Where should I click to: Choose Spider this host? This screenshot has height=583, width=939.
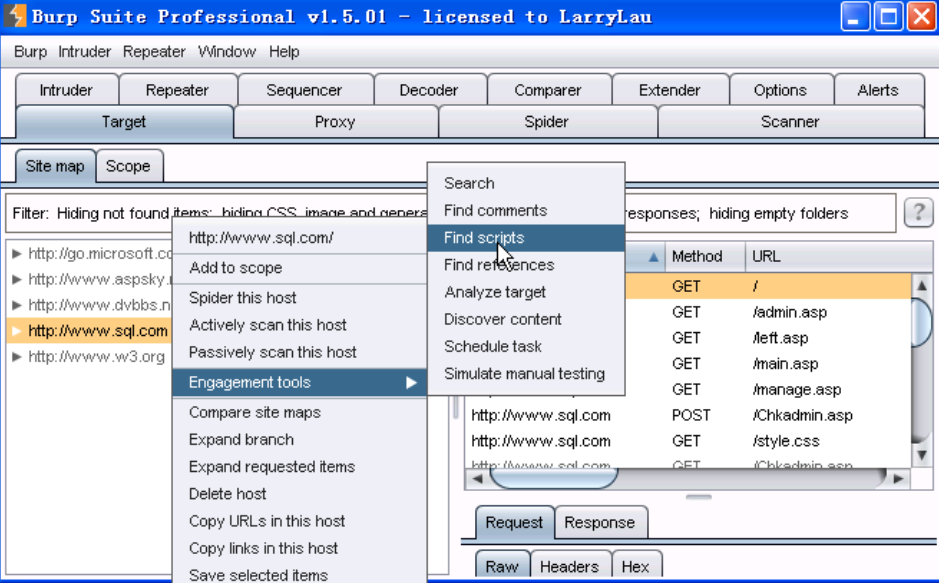tap(299, 298)
